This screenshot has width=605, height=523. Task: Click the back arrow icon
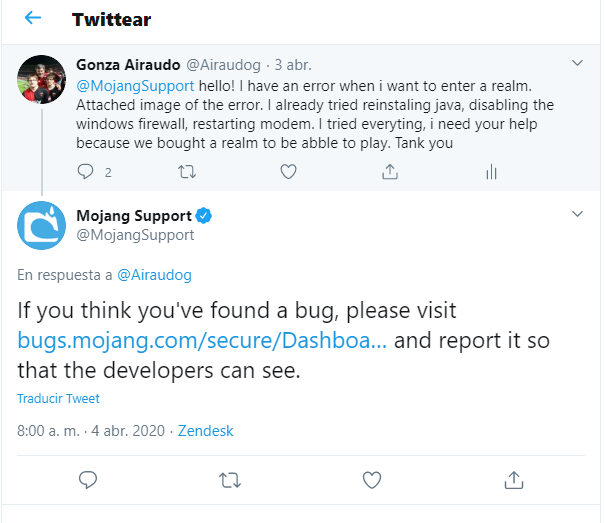tap(33, 19)
